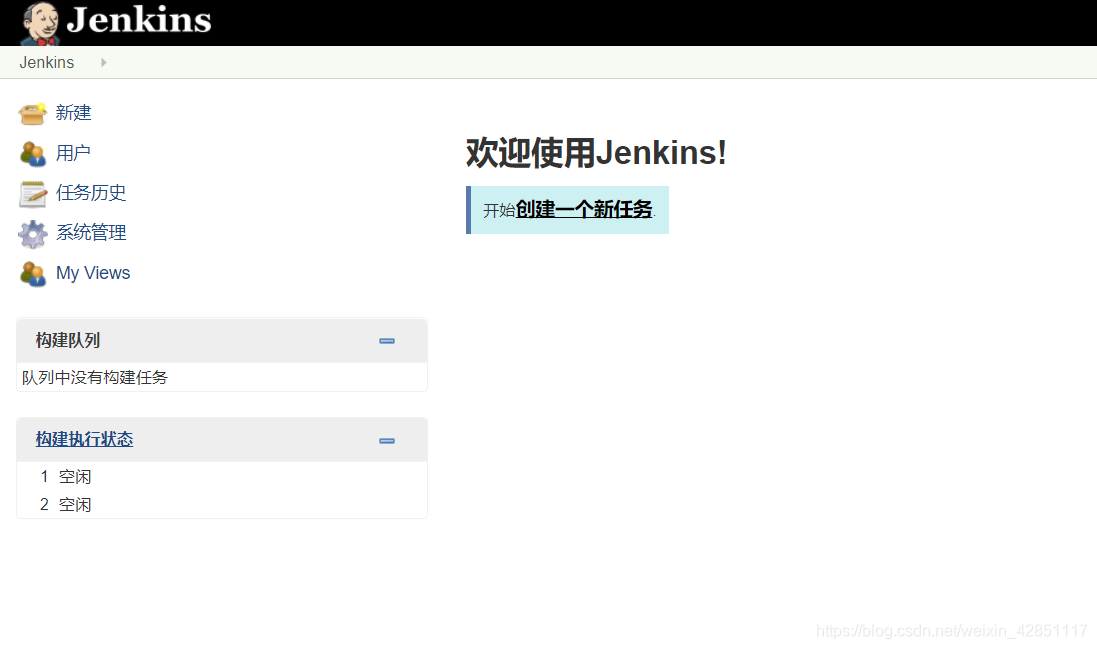Click the 新建 new item box icon
The image size is (1097, 649).
(x=33, y=113)
